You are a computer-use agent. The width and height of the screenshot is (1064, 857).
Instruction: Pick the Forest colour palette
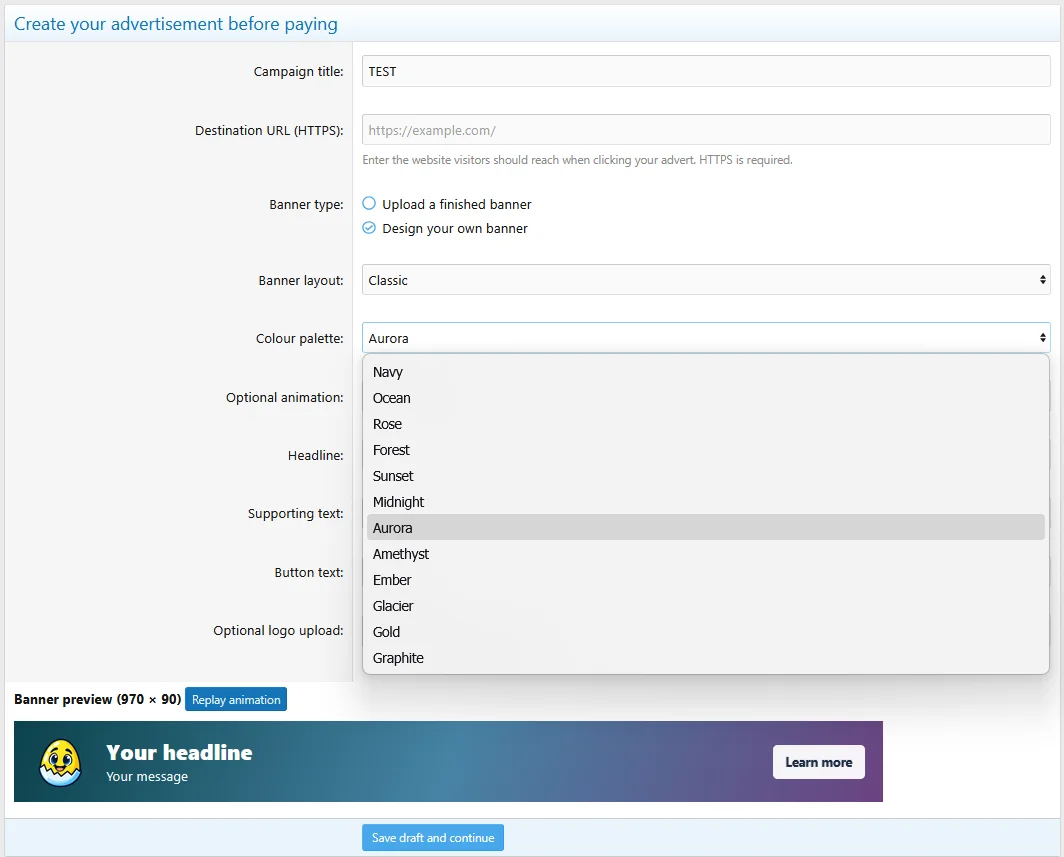click(x=706, y=450)
